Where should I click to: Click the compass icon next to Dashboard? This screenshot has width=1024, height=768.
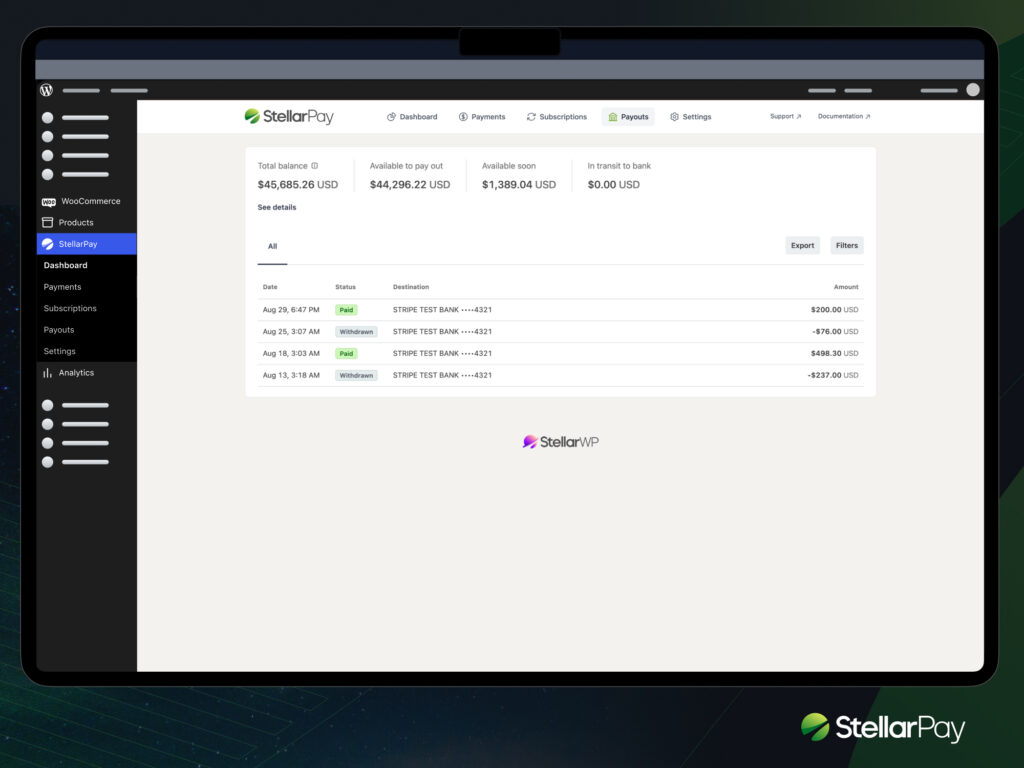click(x=392, y=116)
